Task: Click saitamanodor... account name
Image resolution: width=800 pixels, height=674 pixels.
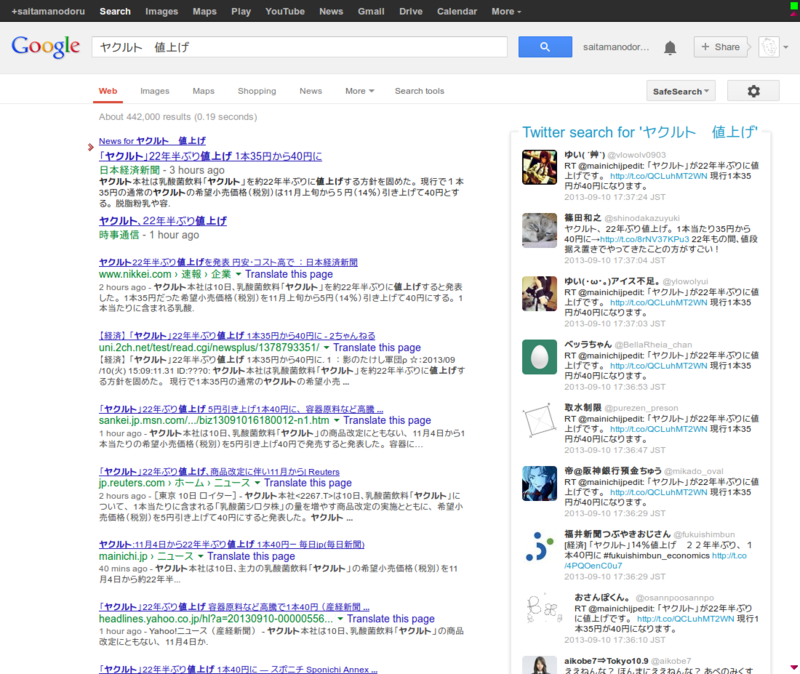Action: [x=616, y=47]
